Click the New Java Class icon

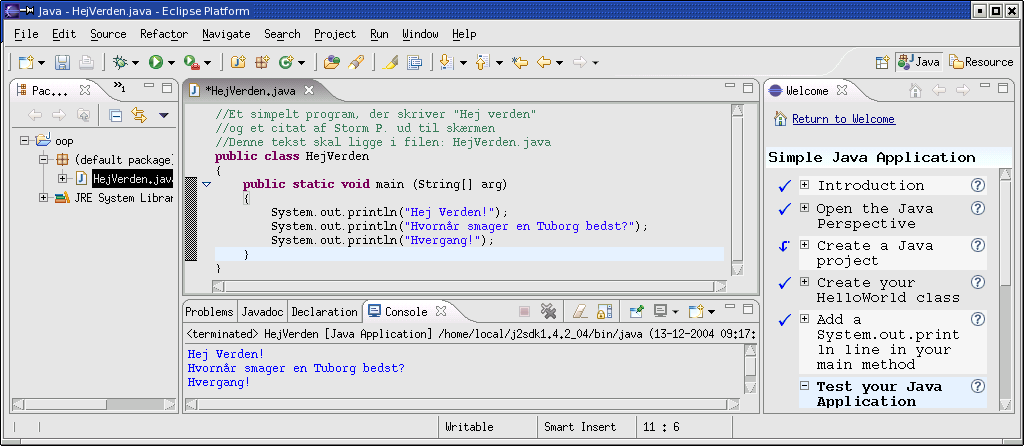[x=286, y=62]
